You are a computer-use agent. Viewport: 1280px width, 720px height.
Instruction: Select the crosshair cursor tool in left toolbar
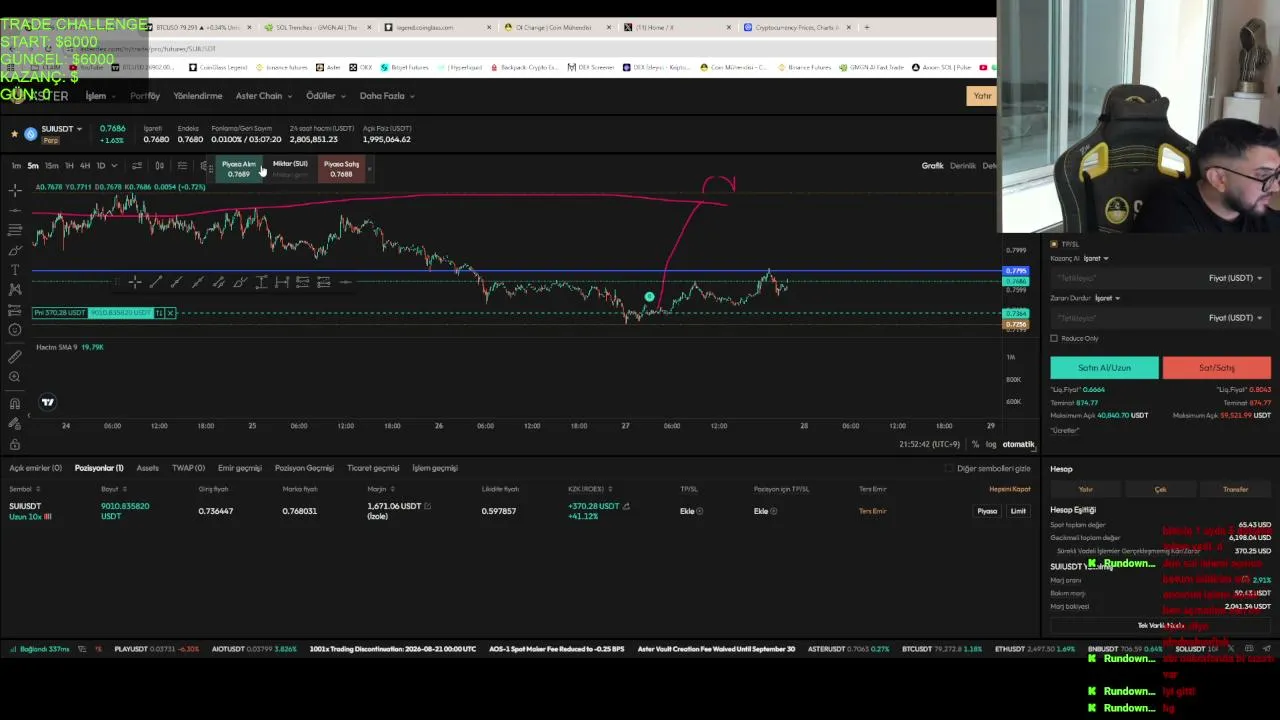[14, 190]
